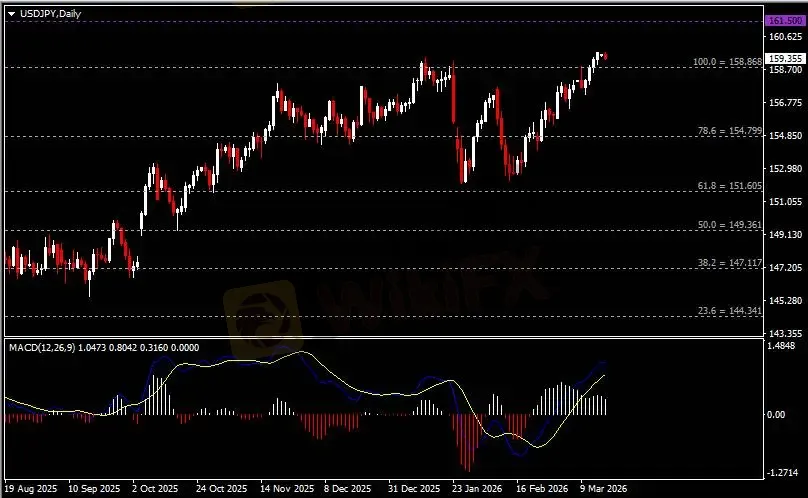The height and width of the screenshot is (498, 808).
Task: Click the 31 Dec 2025 date label
Action: tap(414, 488)
